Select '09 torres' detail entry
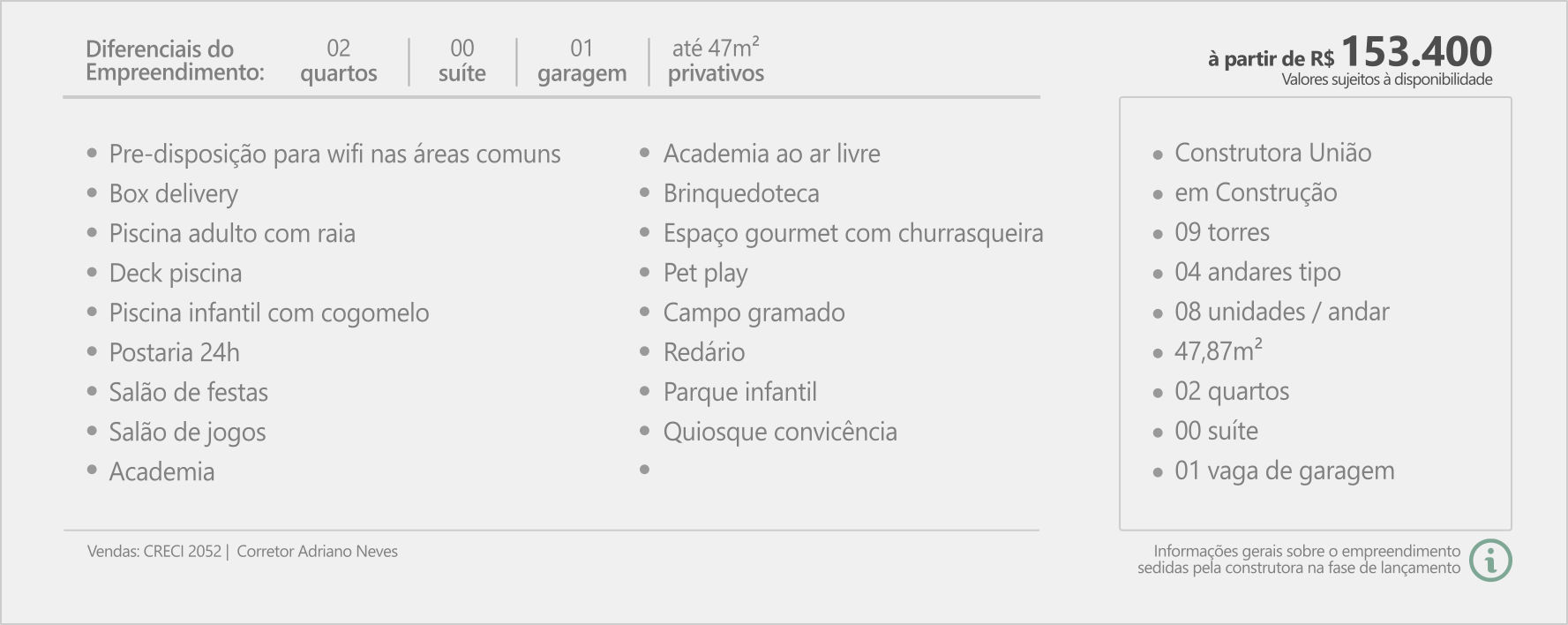The width and height of the screenshot is (1568, 625). (x=1222, y=232)
